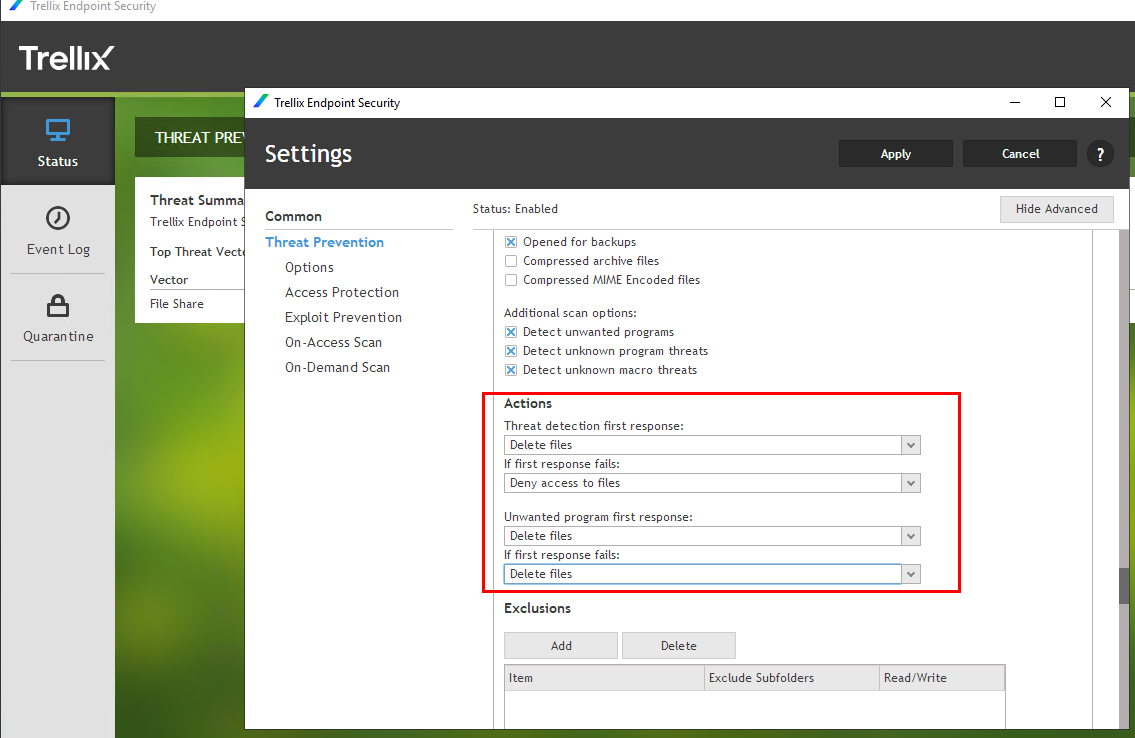The height and width of the screenshot is (738, 1135).
Task: Open Options under Threat Prevention
Action: 309,267
